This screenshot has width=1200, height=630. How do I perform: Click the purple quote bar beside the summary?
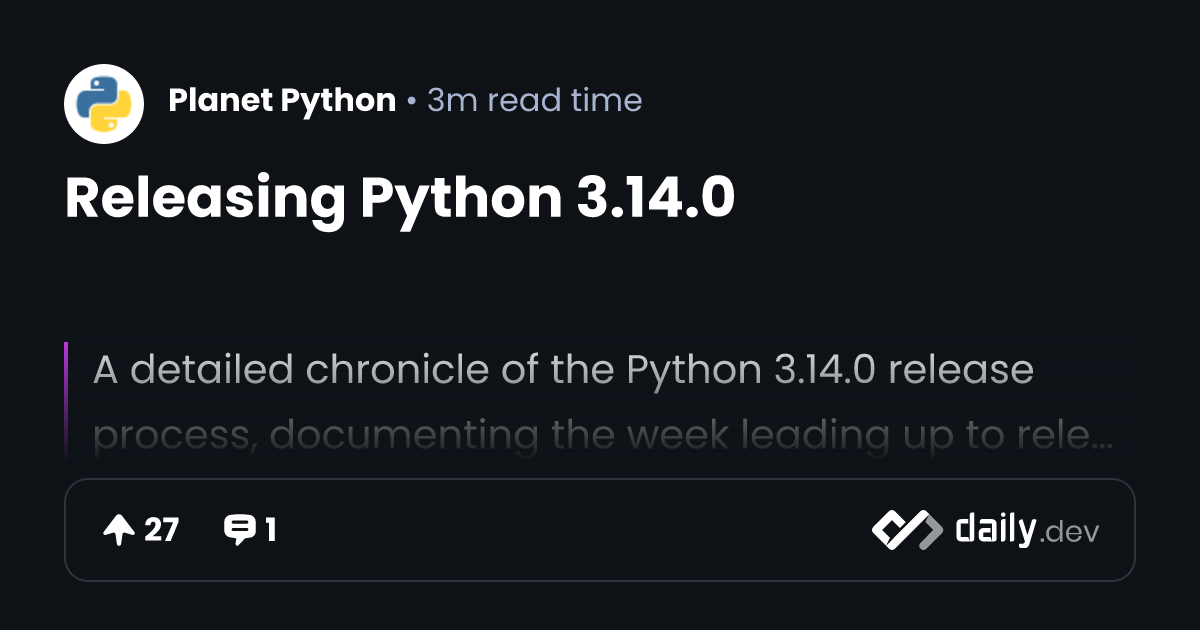click(x=66, y=400)
